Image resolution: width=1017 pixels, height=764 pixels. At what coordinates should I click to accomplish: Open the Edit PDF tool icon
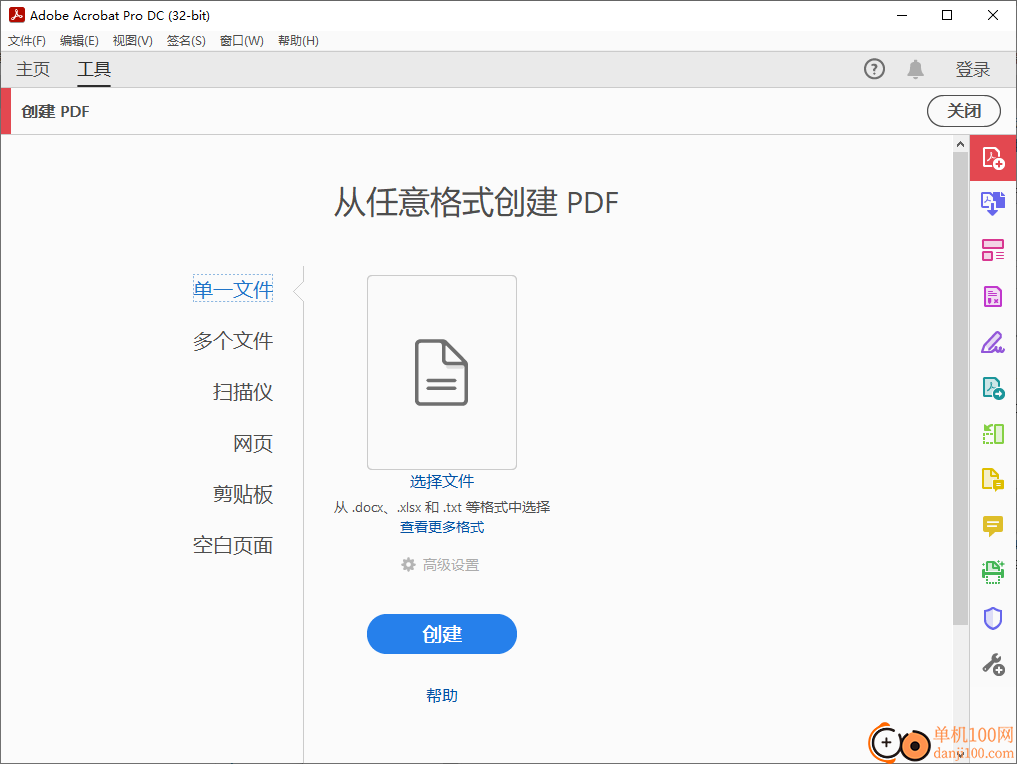click(993, 250)
